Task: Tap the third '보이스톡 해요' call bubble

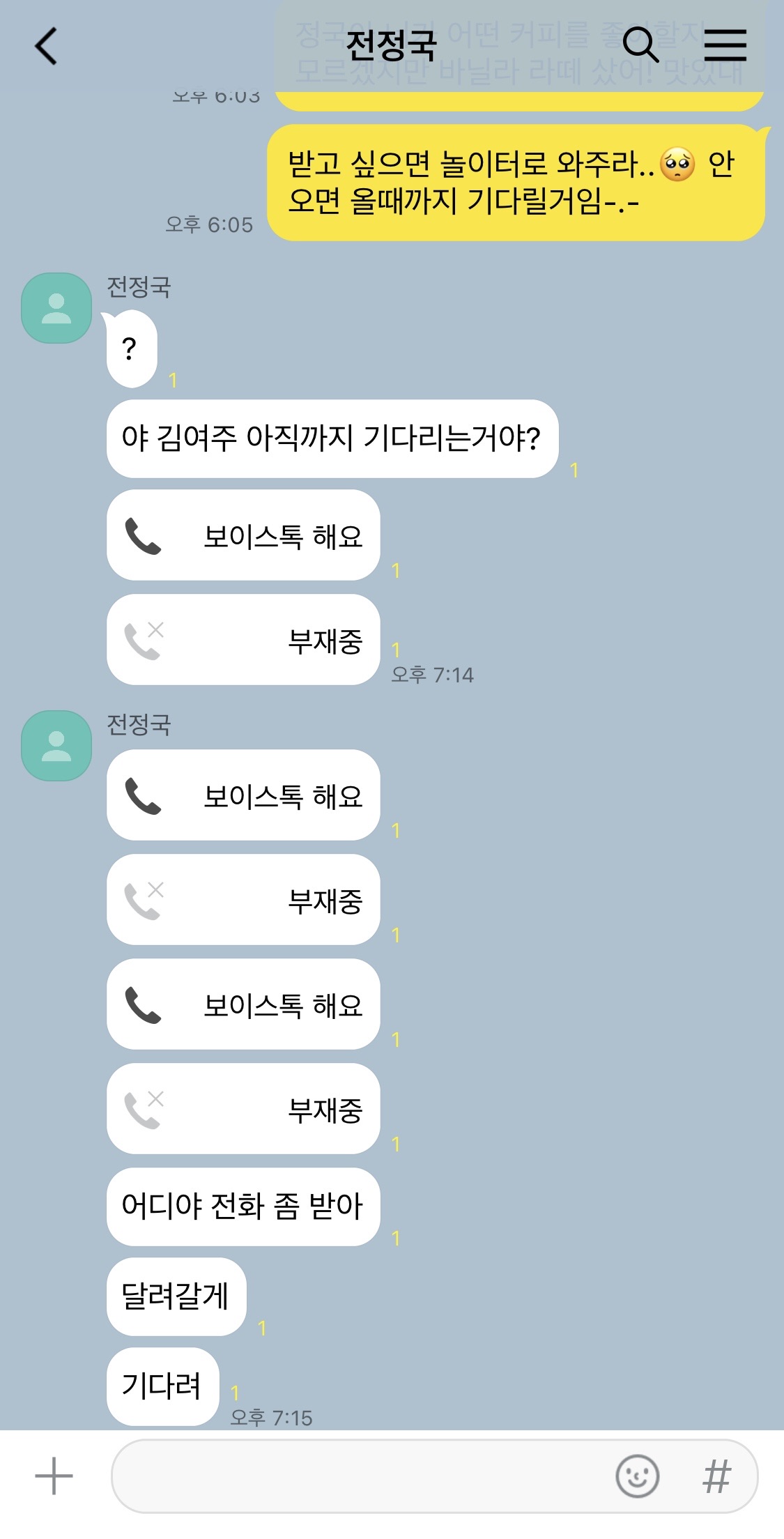Action: click(243, 1004)
